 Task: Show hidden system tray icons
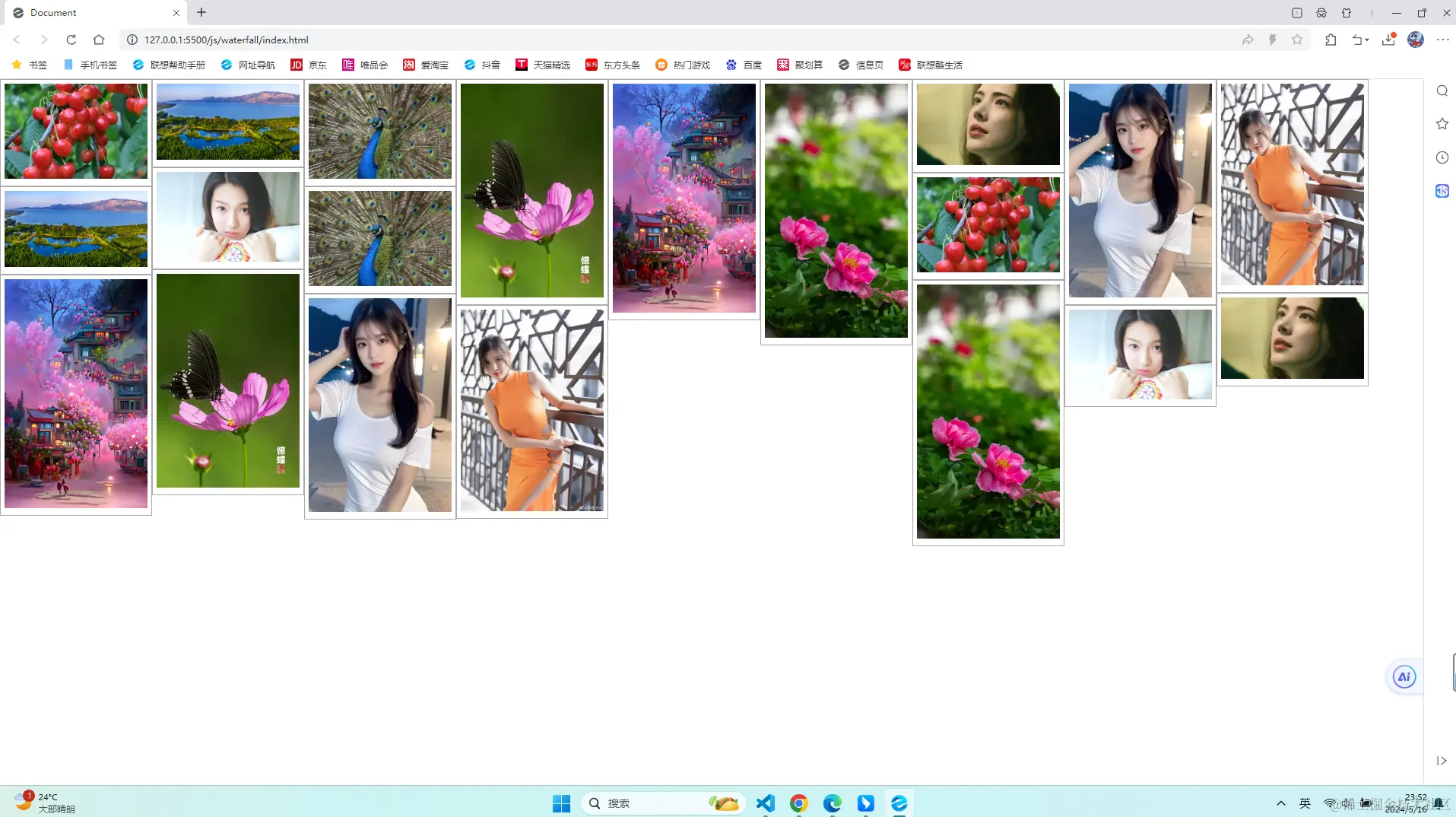[x=1281, y=803]
